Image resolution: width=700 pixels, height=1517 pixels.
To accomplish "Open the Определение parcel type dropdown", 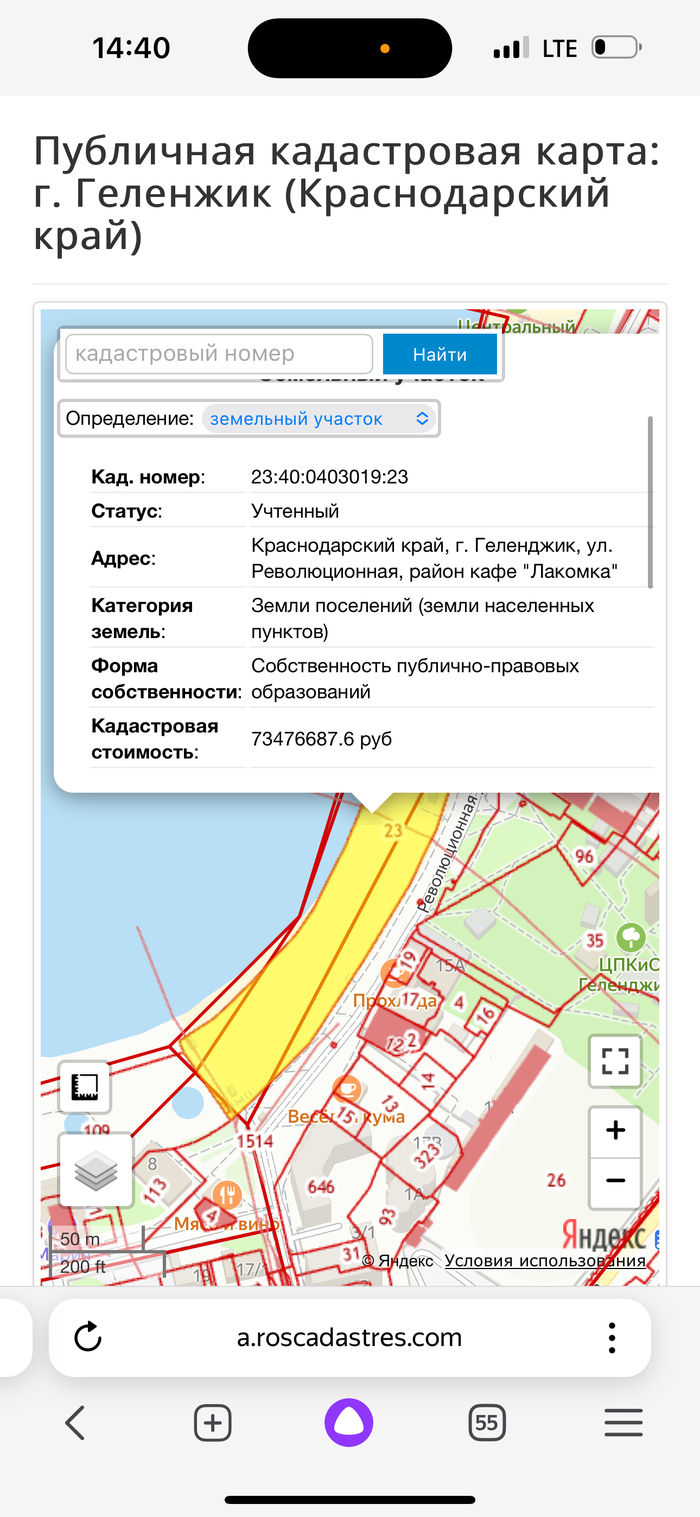I will click(320, 419).
